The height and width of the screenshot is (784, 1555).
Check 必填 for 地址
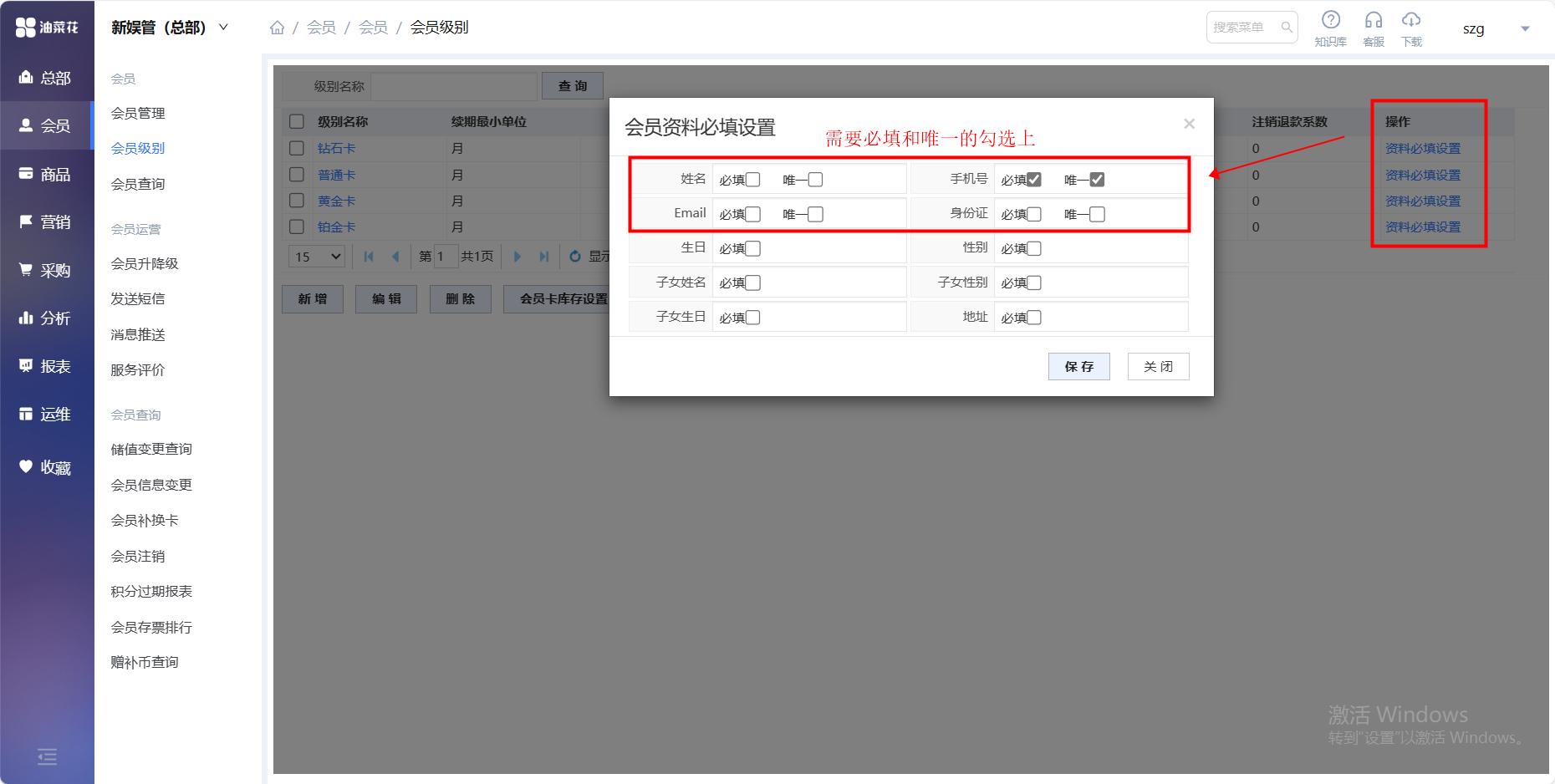pyautogui.click(x=1034, y=318)
